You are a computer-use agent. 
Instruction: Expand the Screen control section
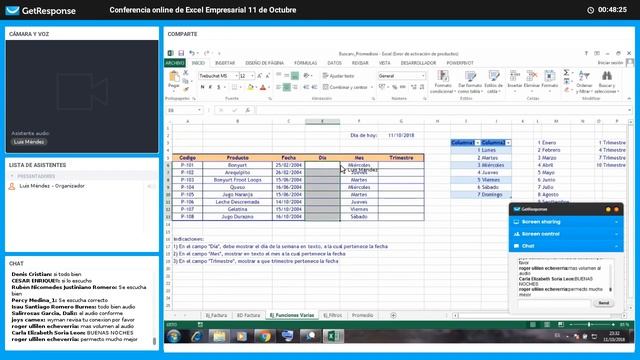click(566, 234)
